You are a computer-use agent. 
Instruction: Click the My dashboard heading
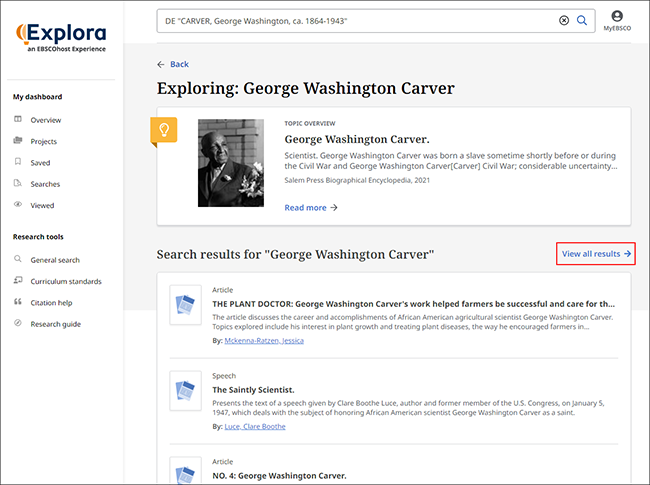(37, 97)
